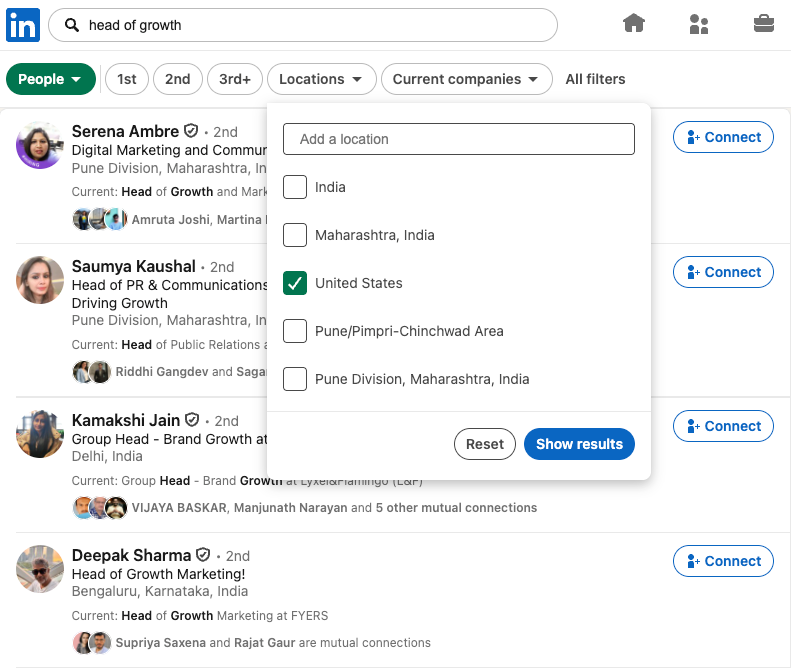Tick the Pune/Pimpri-Chinchwad Area checkbox
The height and width of the screenshot is (668, 791).
[295, 330]
